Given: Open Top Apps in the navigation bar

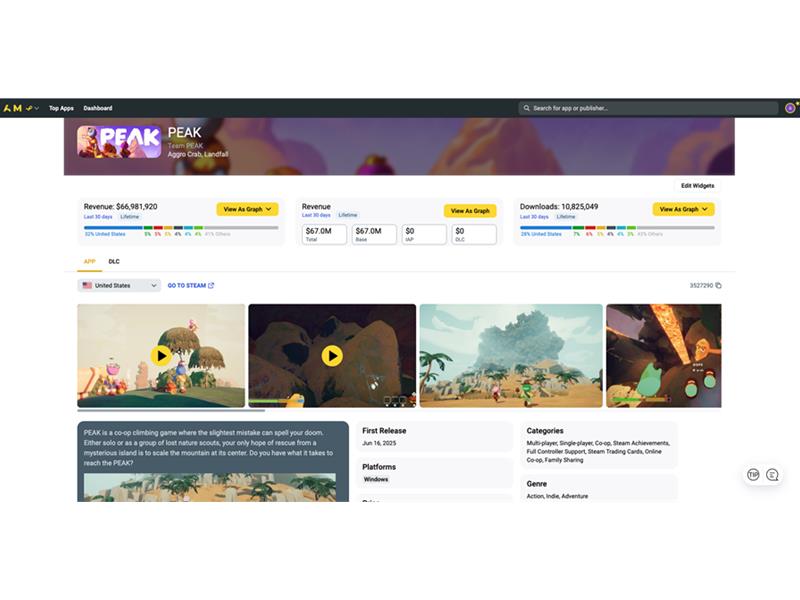Looking at the screenshot, I should coord(61,108).
